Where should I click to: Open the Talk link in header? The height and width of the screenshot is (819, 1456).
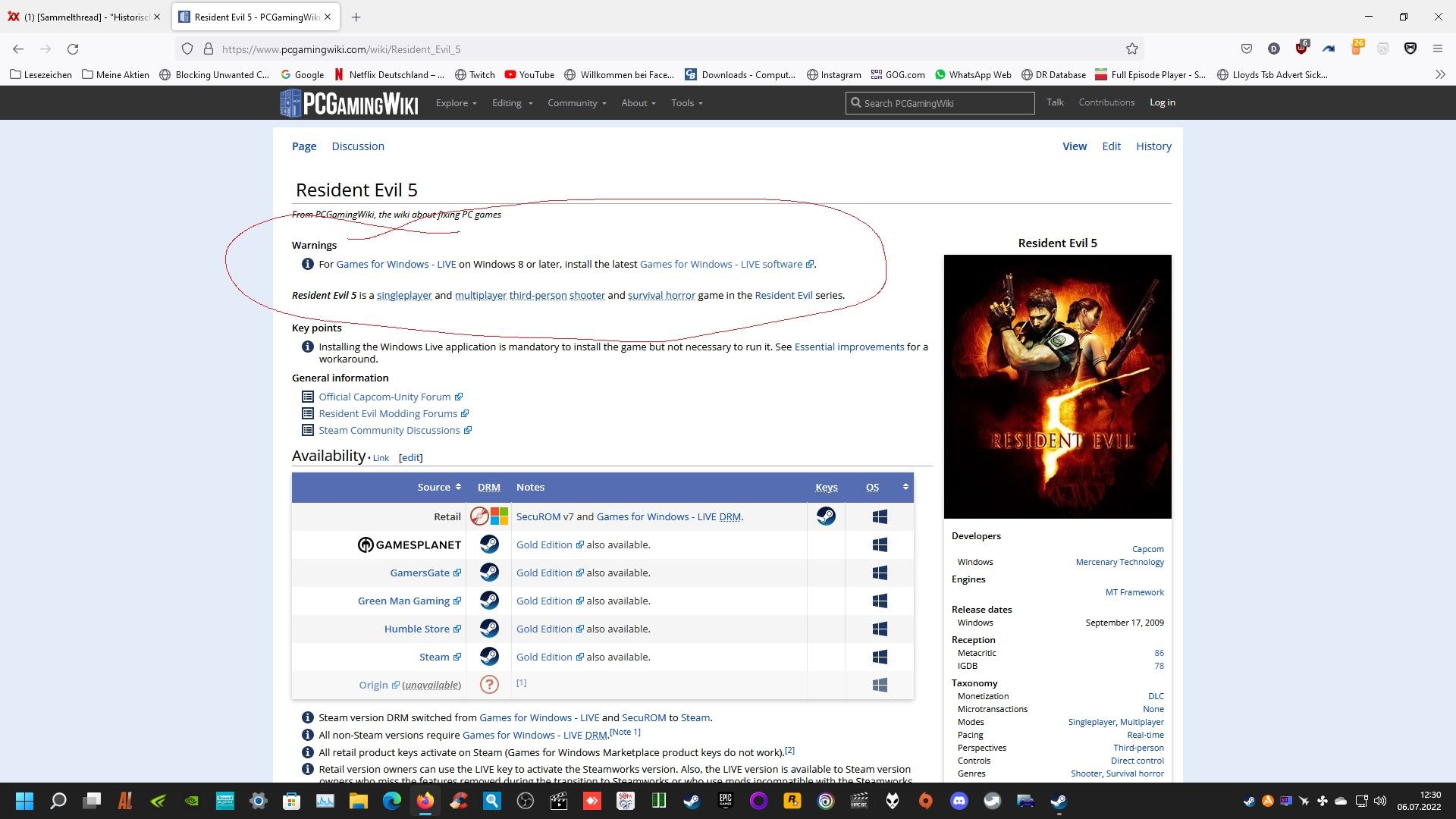point(1055,102)
